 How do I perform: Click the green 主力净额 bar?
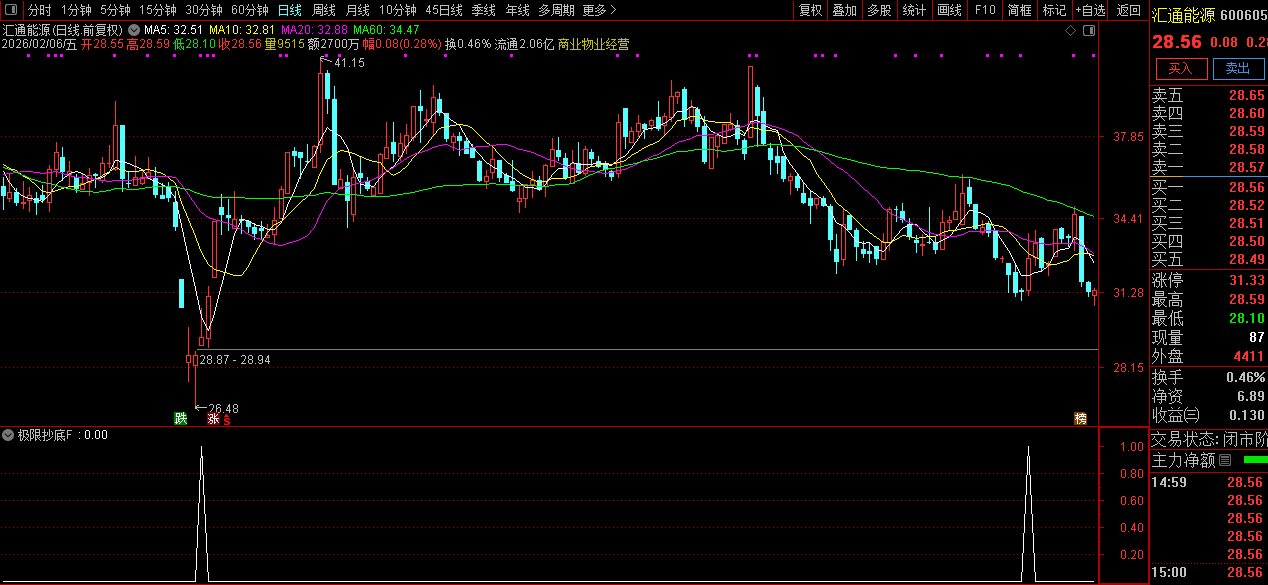1254,460
